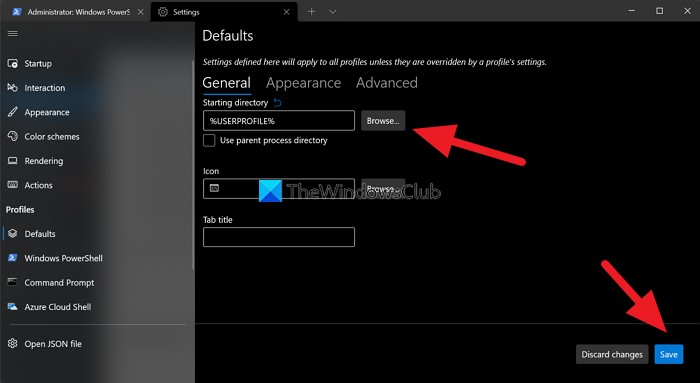Save the settings
Screen dimensions: 700x383
[x=669, y=354]
